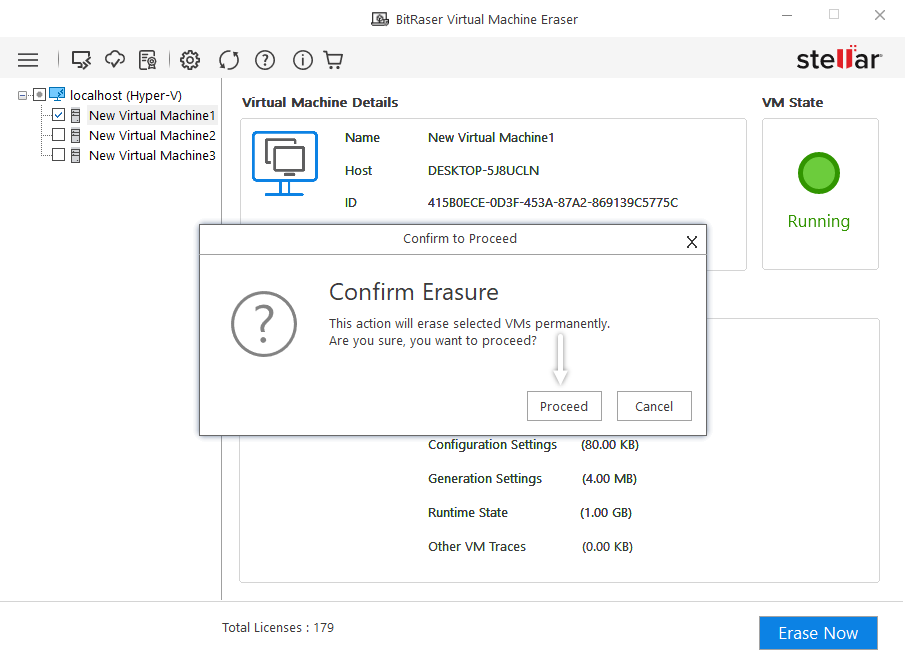
Task: Click the Other VM Traces label
Action: 477,547
